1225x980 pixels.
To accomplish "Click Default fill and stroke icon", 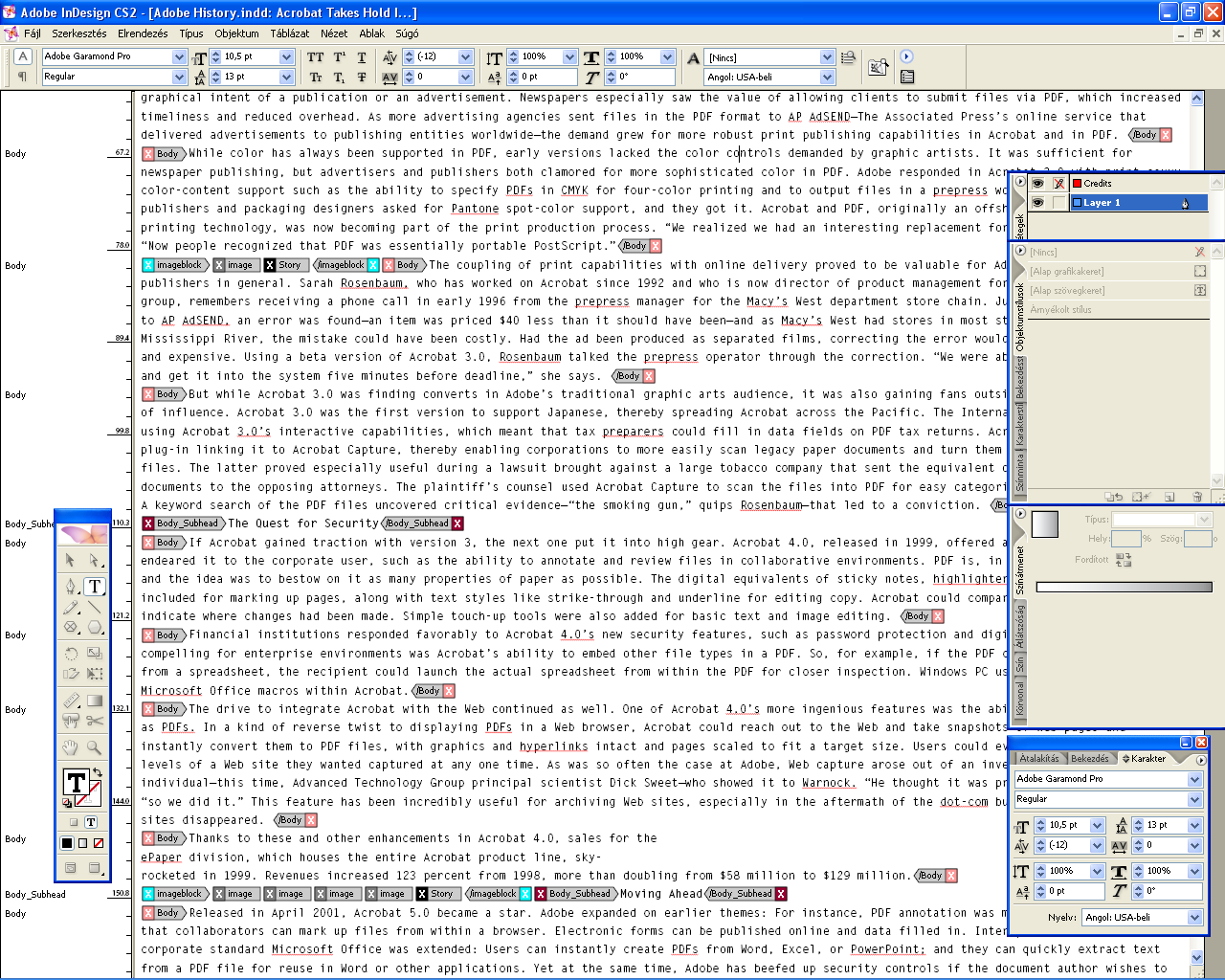I will 67,803.
